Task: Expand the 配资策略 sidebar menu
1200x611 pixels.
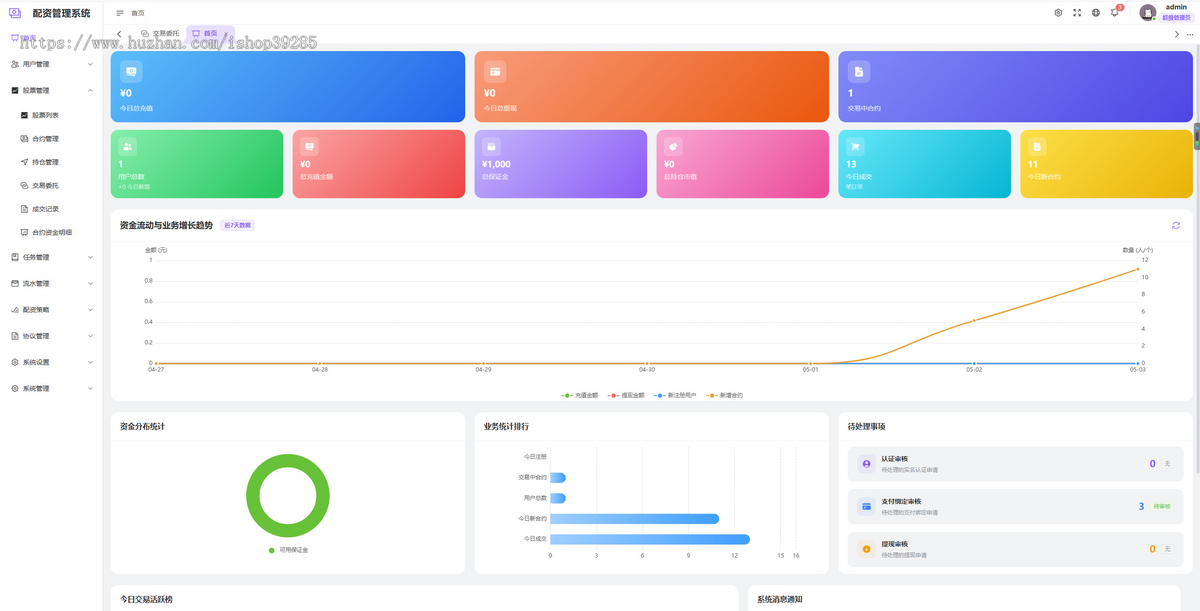Action: pos(52,309)
